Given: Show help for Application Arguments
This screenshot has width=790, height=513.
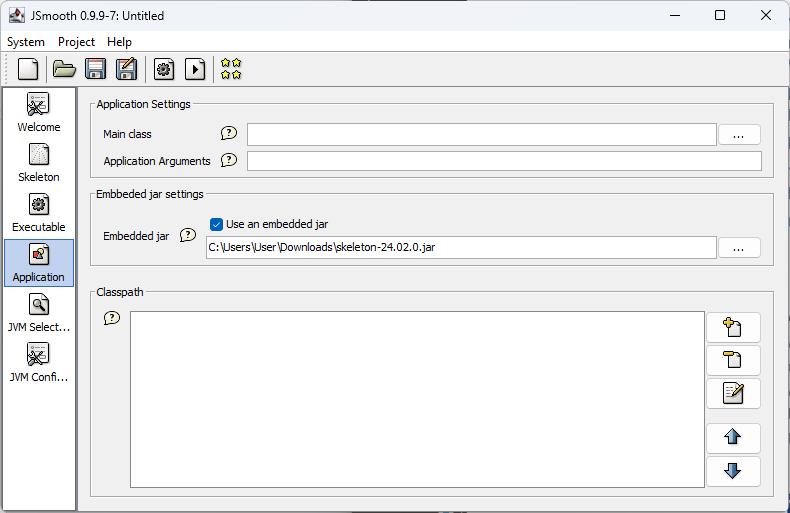Looking at the screenshot, I should (229, 160).
